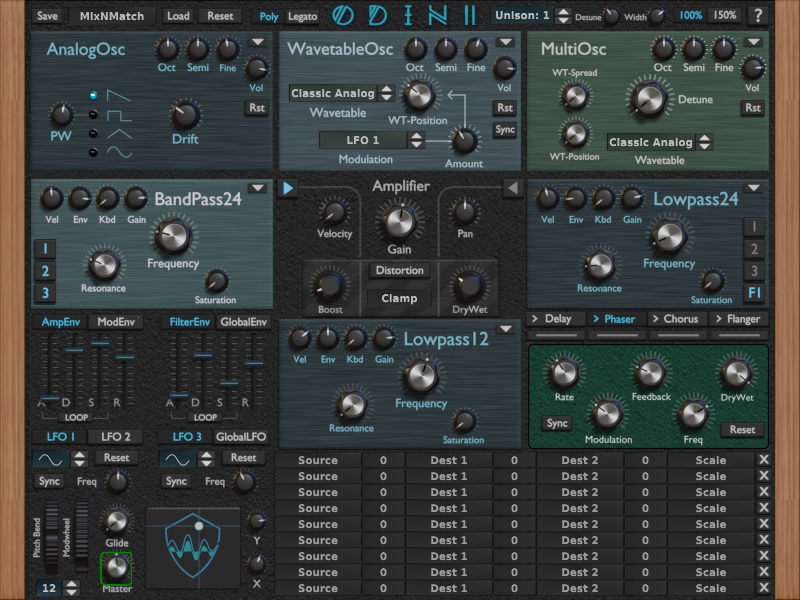Click the Phaser Feedback knob
Image resolution: width=800 pixels, height=600 pixels.
[651, 373]
